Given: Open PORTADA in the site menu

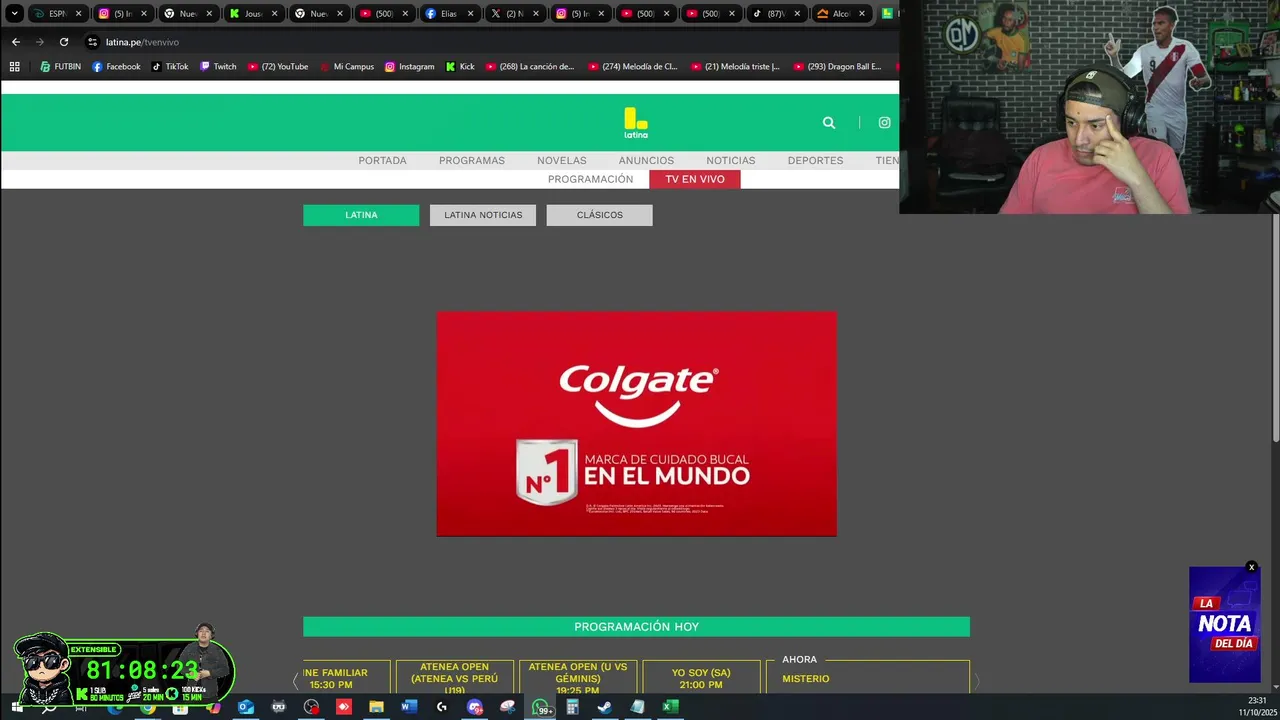Looking at the screenshot, I should point(383,160).
